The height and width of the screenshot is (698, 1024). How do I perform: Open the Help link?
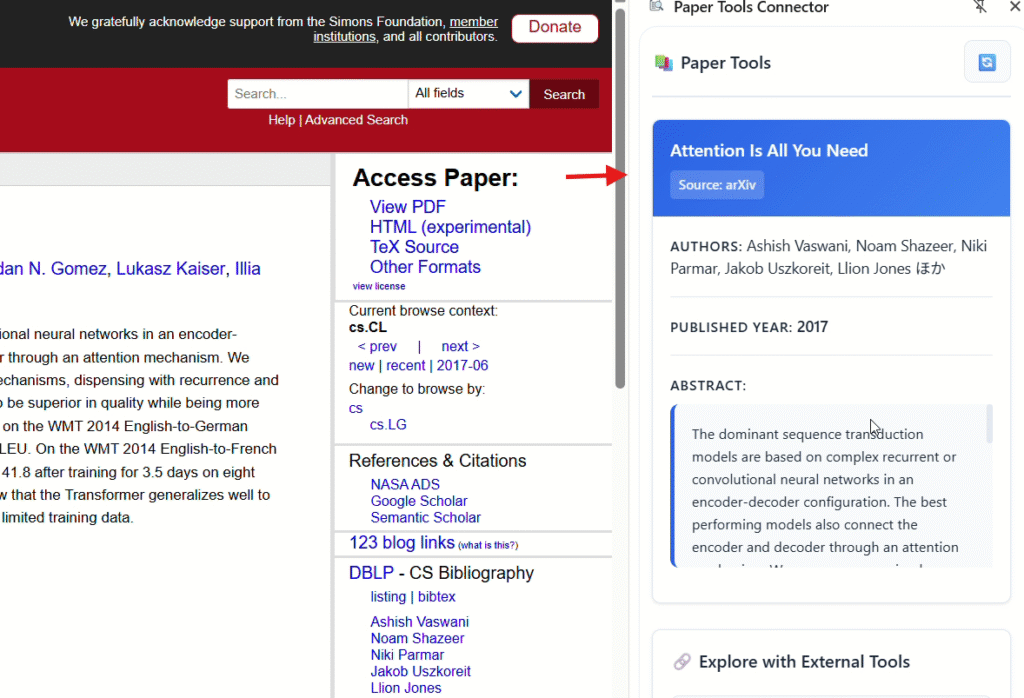(x=281, y=120)
